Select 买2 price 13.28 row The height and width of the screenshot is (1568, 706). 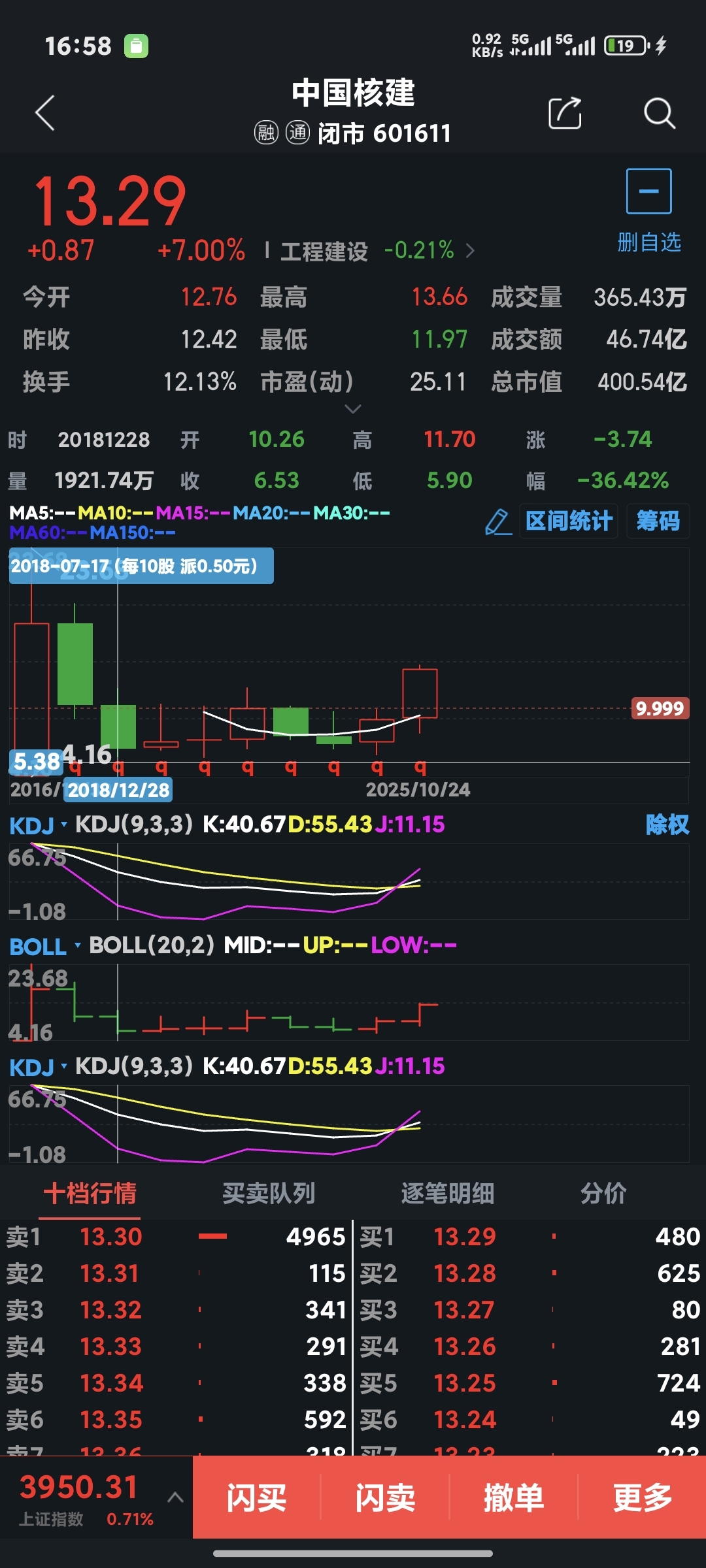click(530, 1273)
